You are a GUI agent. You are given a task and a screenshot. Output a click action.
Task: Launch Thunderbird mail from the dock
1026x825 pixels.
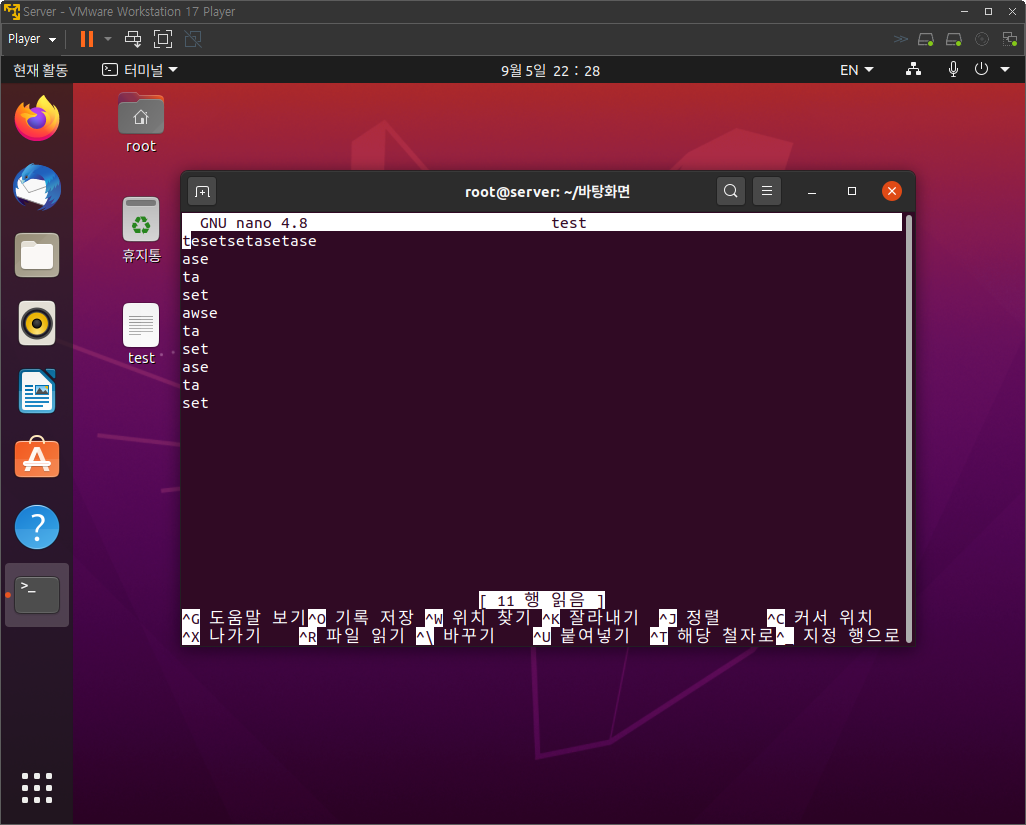tap(37, 187)
